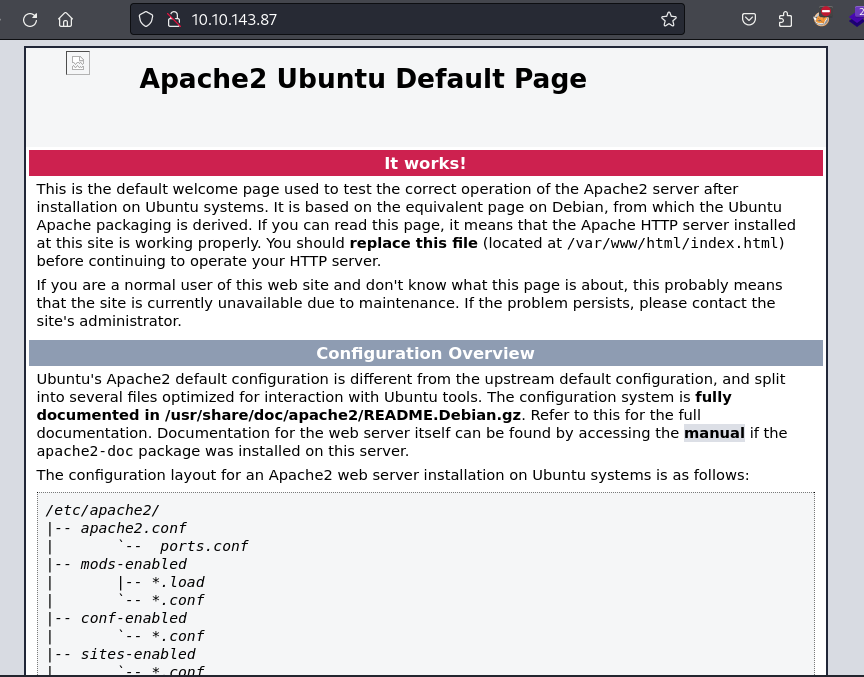Click the /var/www/html/index.html path text
The height and width of the screenshot is (677, 864).
pos(673,243)
